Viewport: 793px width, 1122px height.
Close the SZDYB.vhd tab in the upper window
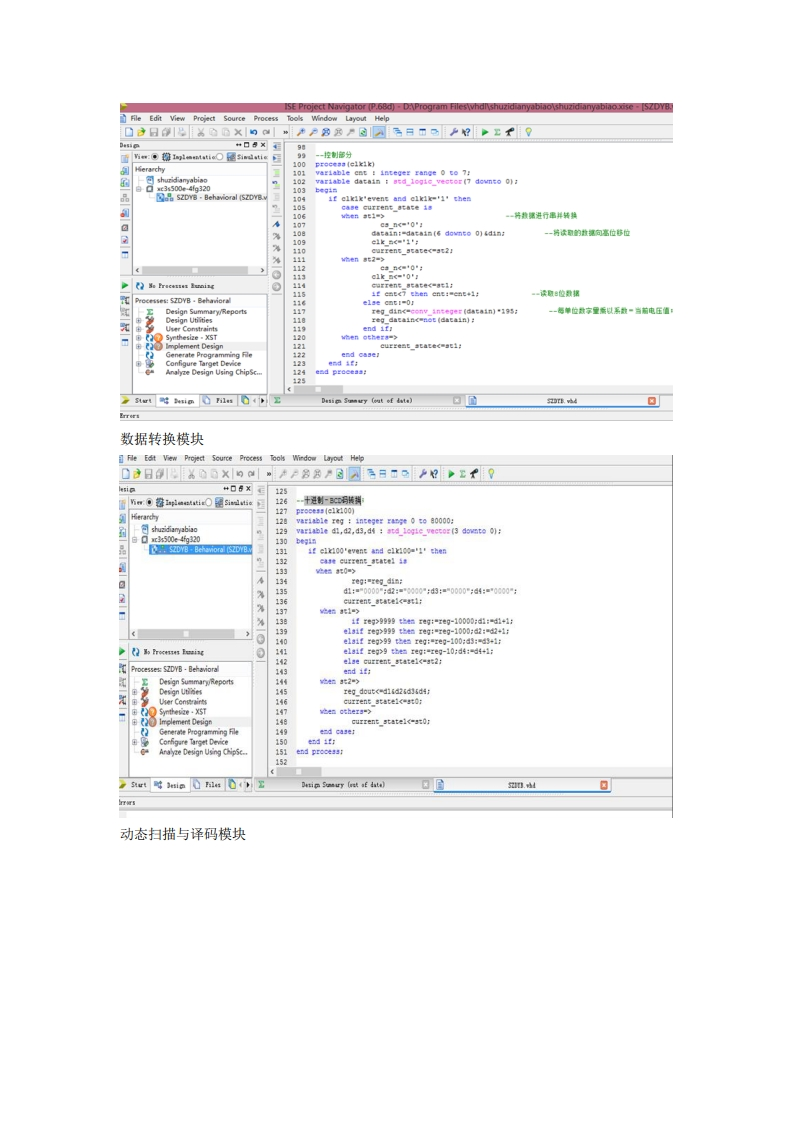pyautogui.click(x=652, y=400)
